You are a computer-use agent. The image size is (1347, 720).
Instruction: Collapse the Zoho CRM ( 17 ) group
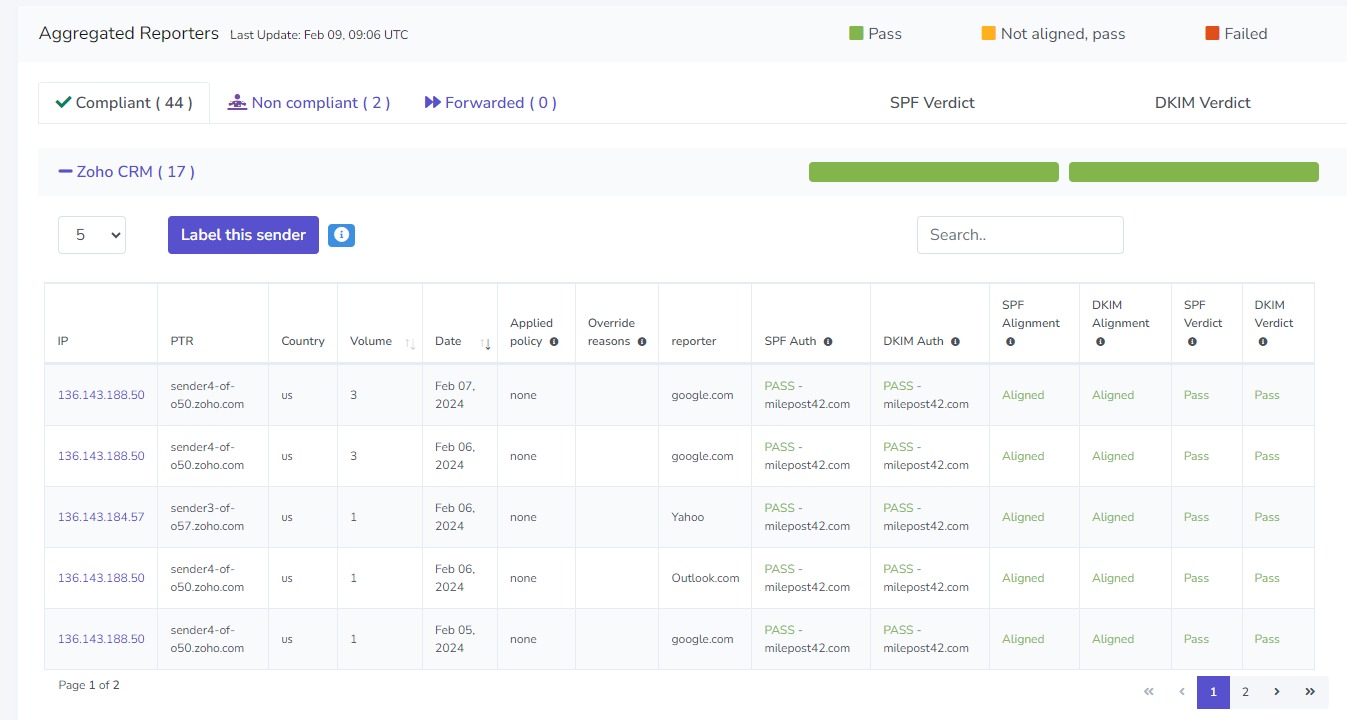pos(127,172)
